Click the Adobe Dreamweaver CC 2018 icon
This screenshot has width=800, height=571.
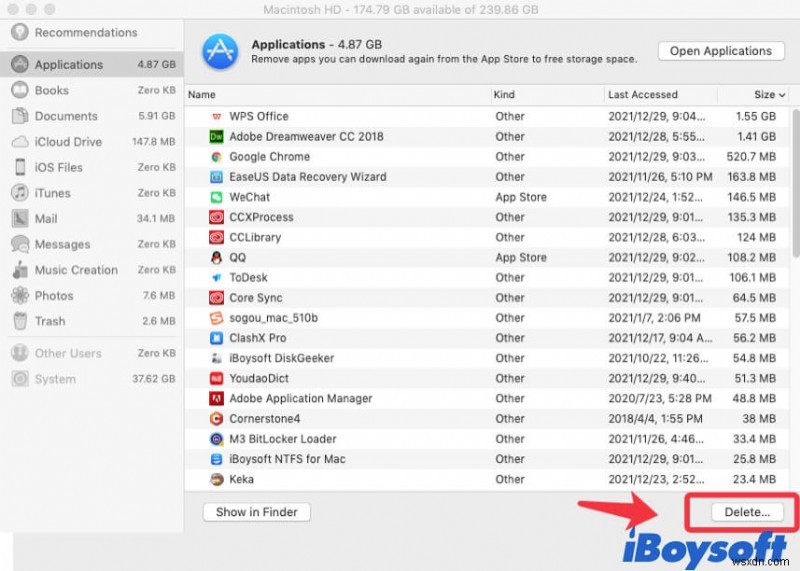pos(216,137)
